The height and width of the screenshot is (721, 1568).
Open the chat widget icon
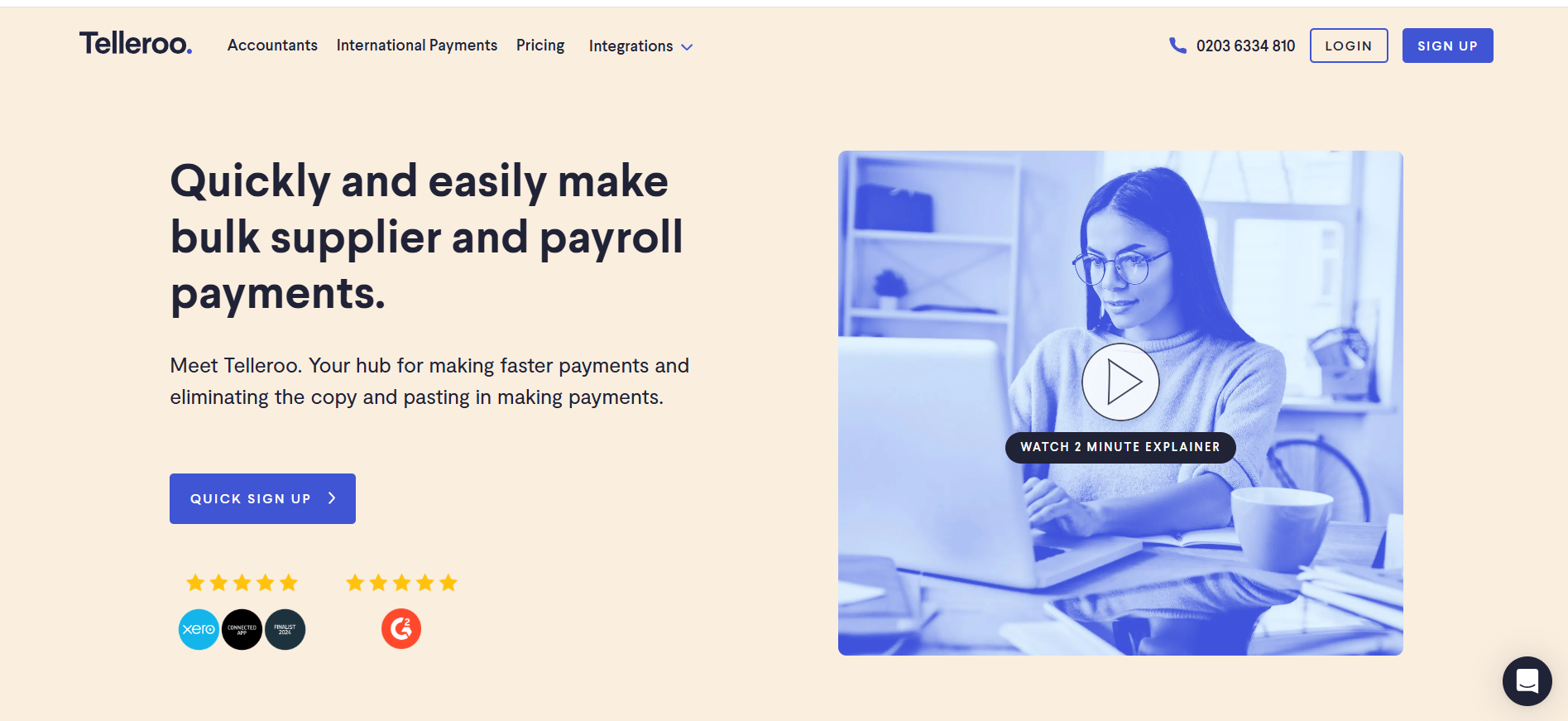pyautogui.click(x=1527, y=681)
